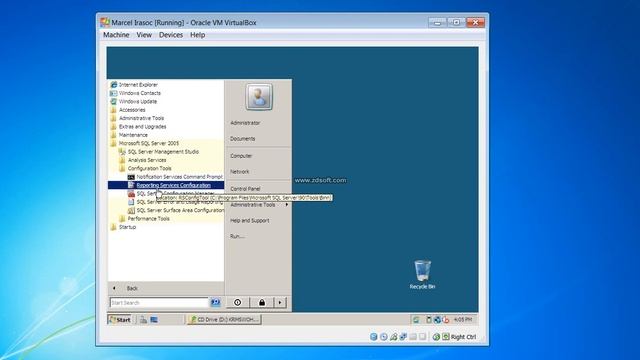The height and width of the screenshot is (360, 640).
Task: Click the red security alert tray icon
Action: click(446, 320)
